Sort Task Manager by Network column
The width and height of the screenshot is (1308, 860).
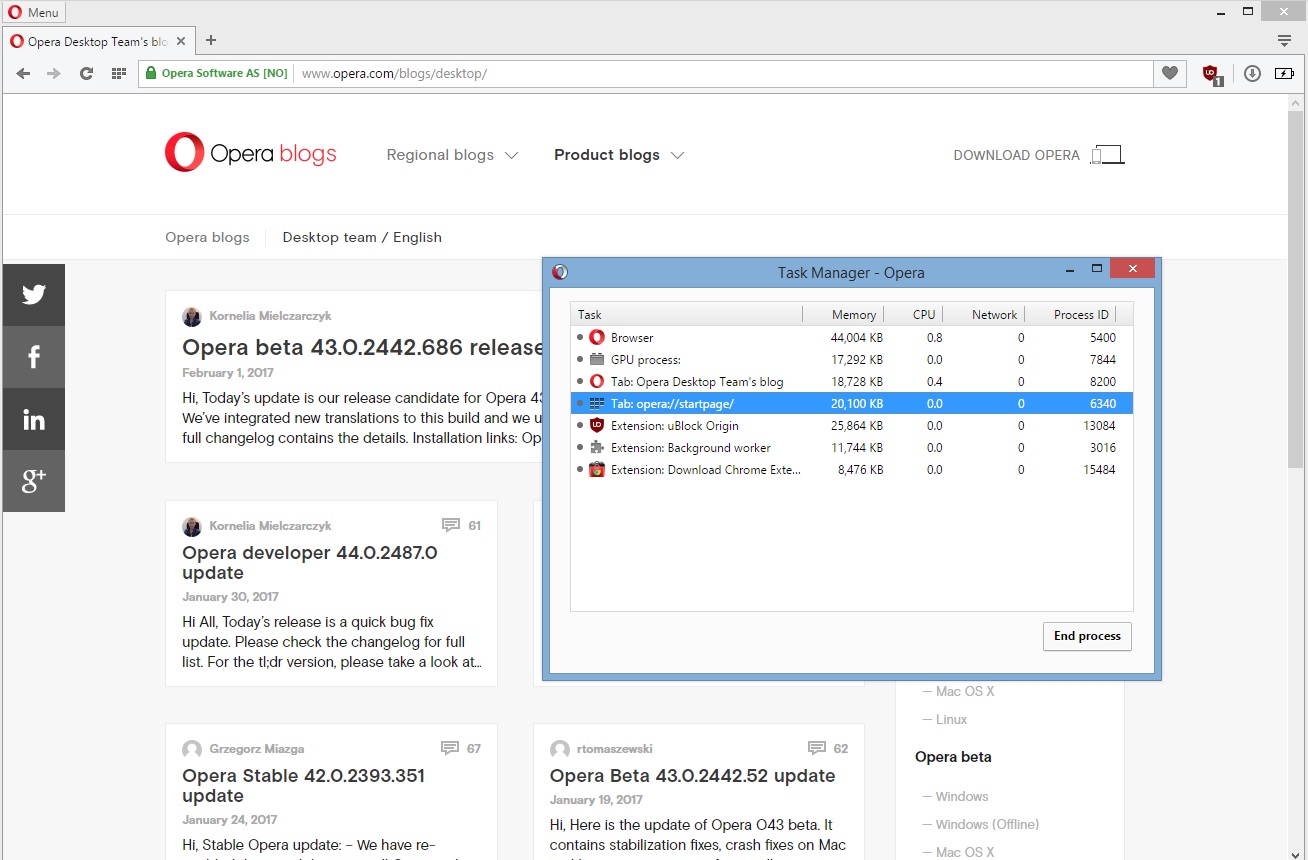pos(985,314)
